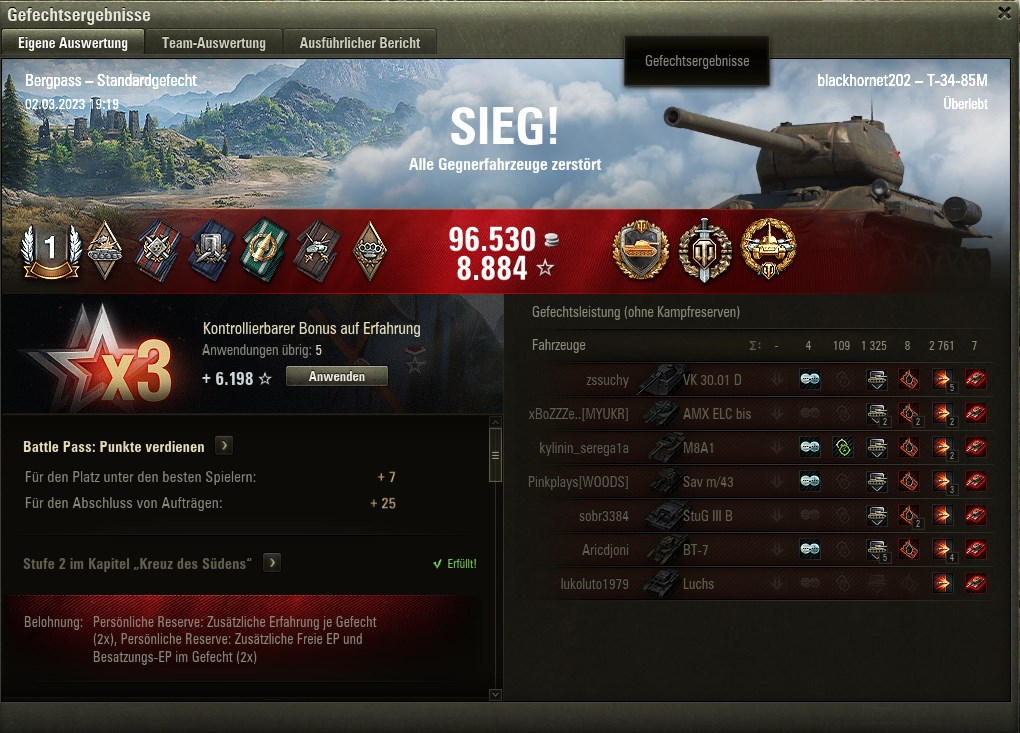Open the Ausführlicher Bericht tab
Viewport: 1020px width, 733px height.
tap(360, 43)
